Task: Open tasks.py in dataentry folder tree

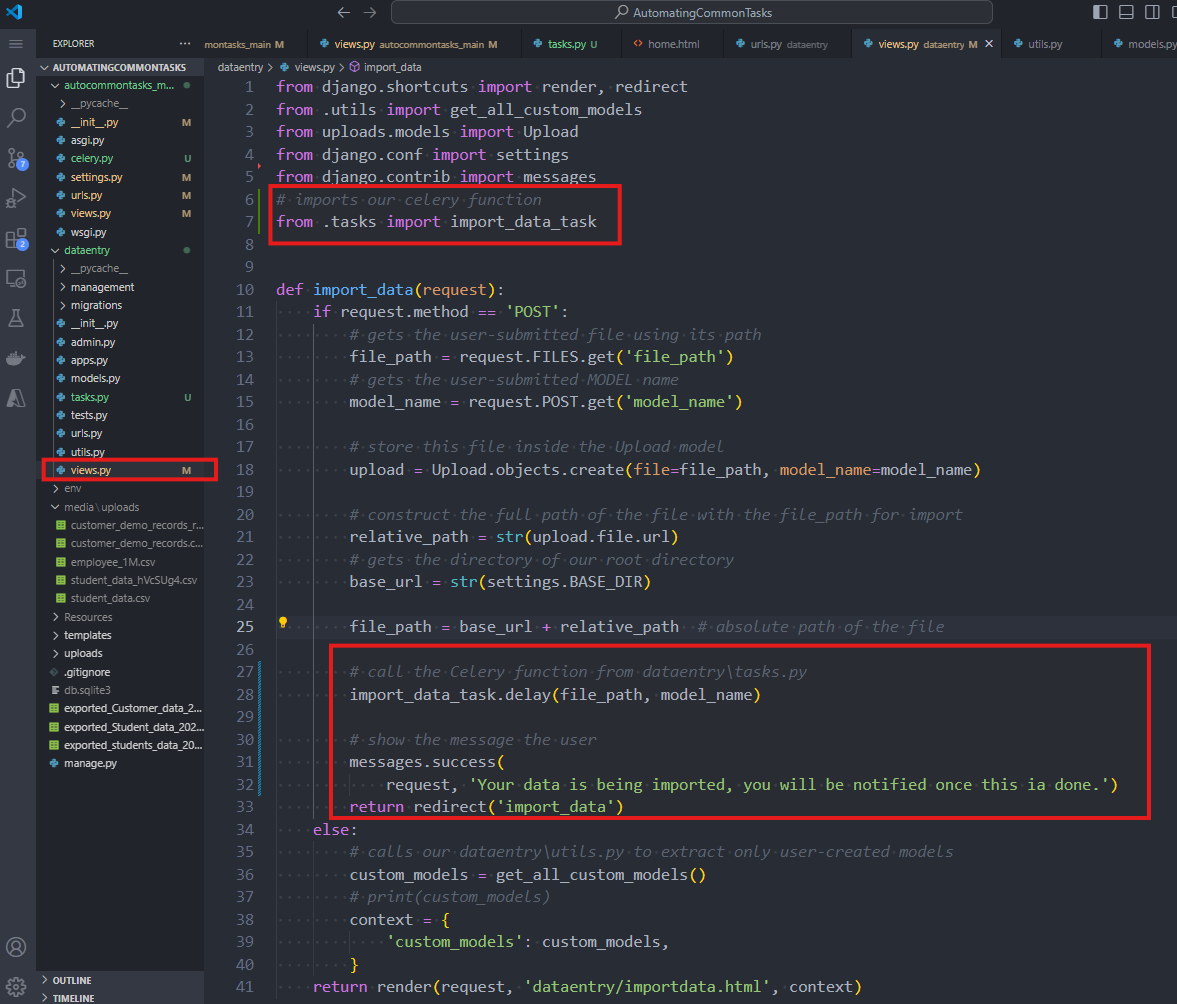Action: [x=120, y=397]
